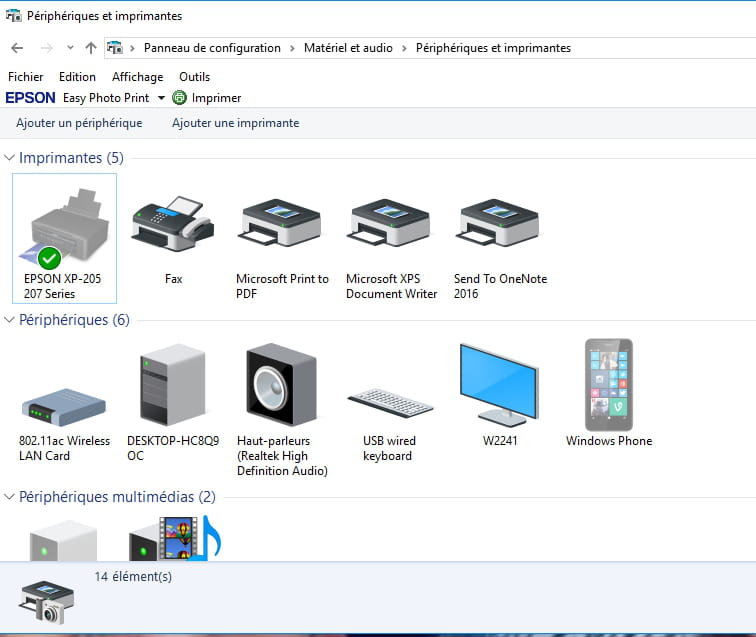Open the Fichier menu

pos(26,77)
